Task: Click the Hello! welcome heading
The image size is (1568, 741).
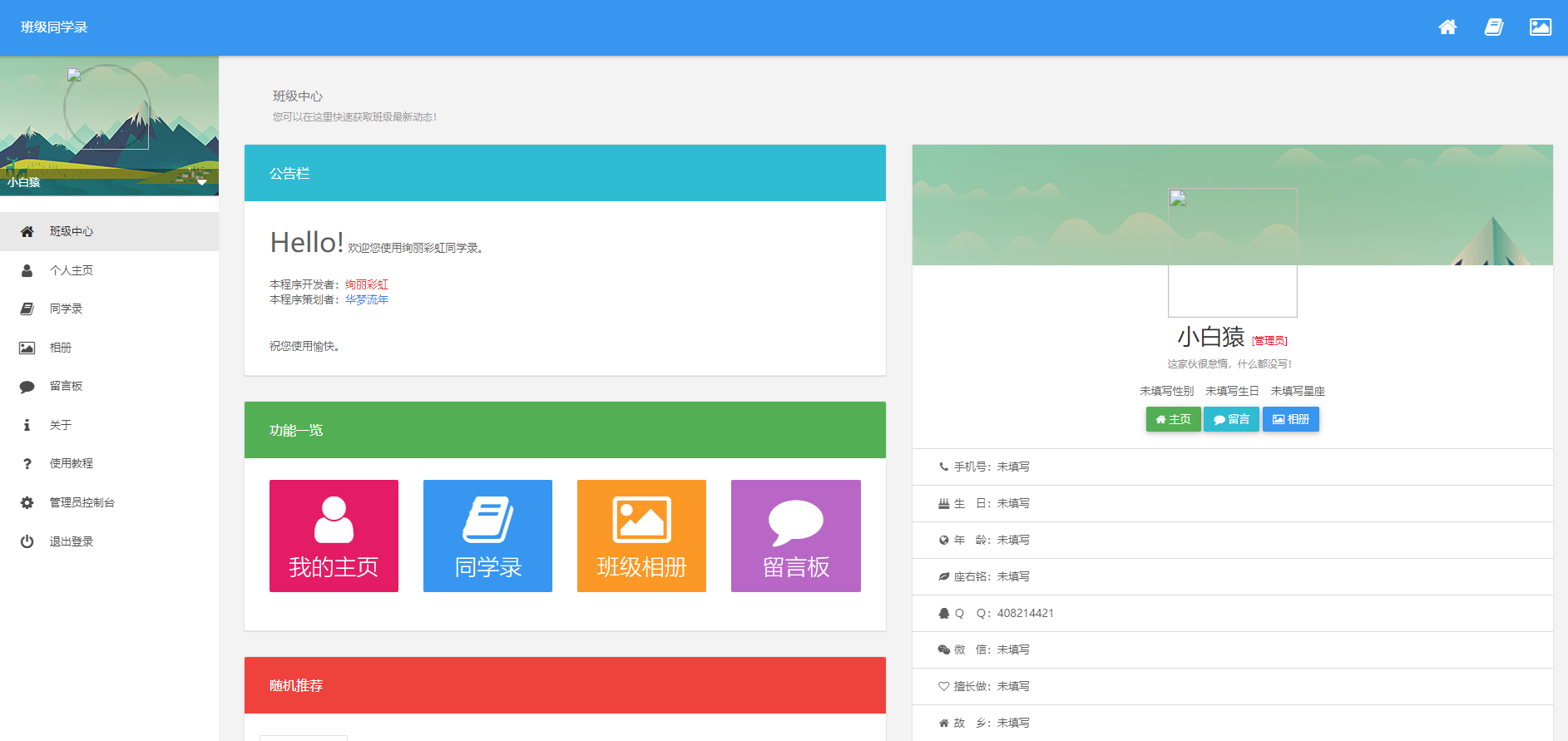Action: click(307, 242)
